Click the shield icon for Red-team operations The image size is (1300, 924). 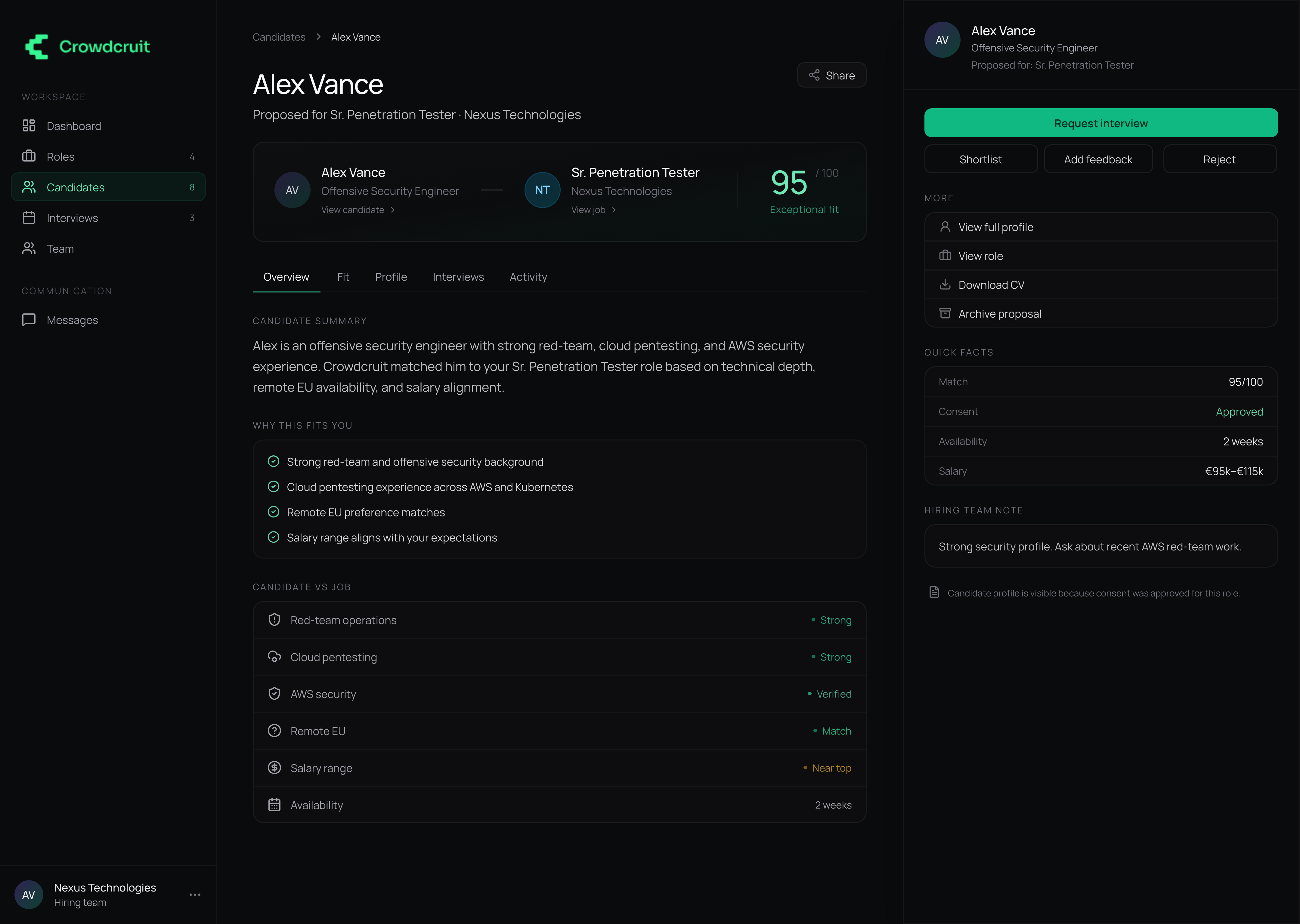274,620
